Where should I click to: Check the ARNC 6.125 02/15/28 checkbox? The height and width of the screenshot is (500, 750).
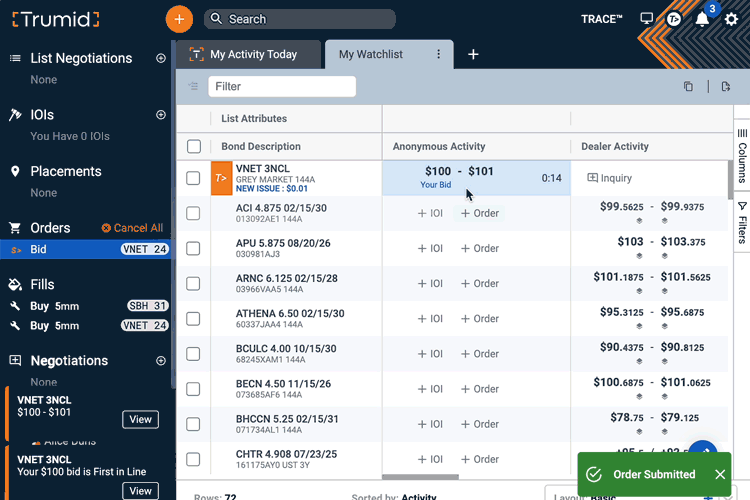point(193,284)
